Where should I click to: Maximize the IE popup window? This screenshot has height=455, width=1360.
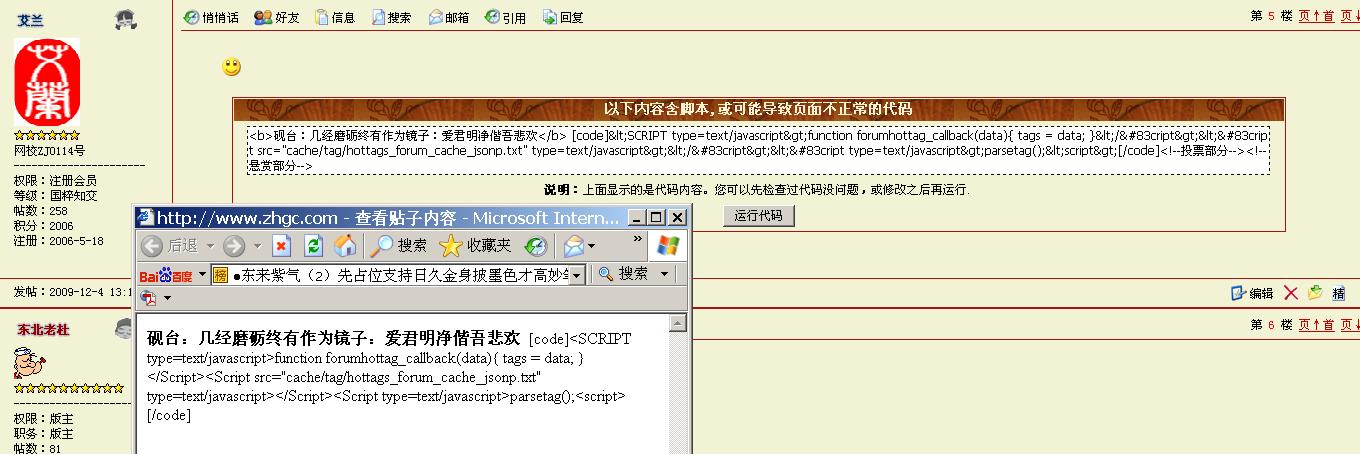[x=658, y=217]
